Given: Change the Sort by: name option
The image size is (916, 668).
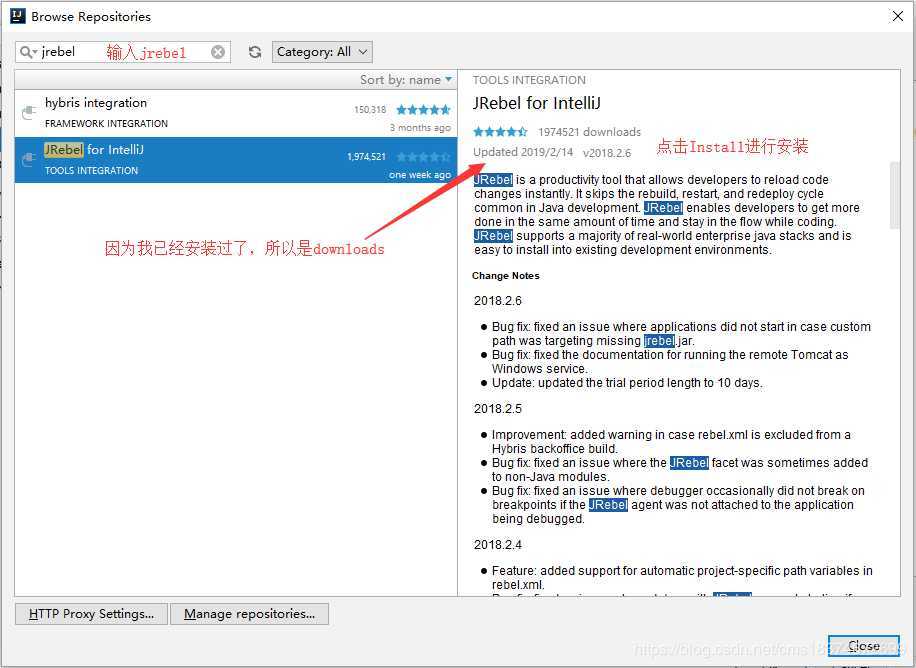Looking at the screenshot, I should click(x=406, y=80).
